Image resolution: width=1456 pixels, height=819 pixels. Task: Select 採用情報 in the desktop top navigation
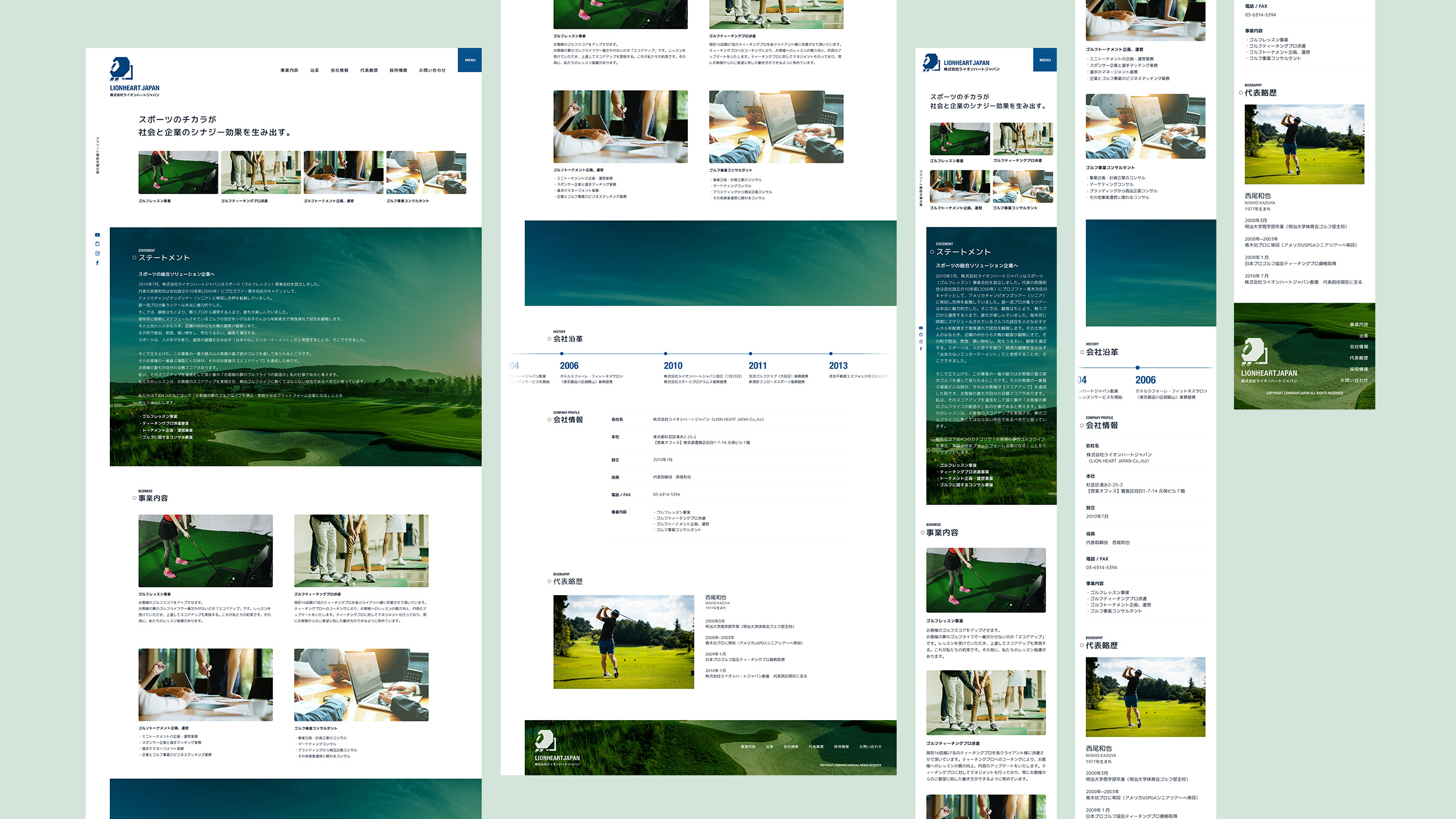[x=398, y=70]
